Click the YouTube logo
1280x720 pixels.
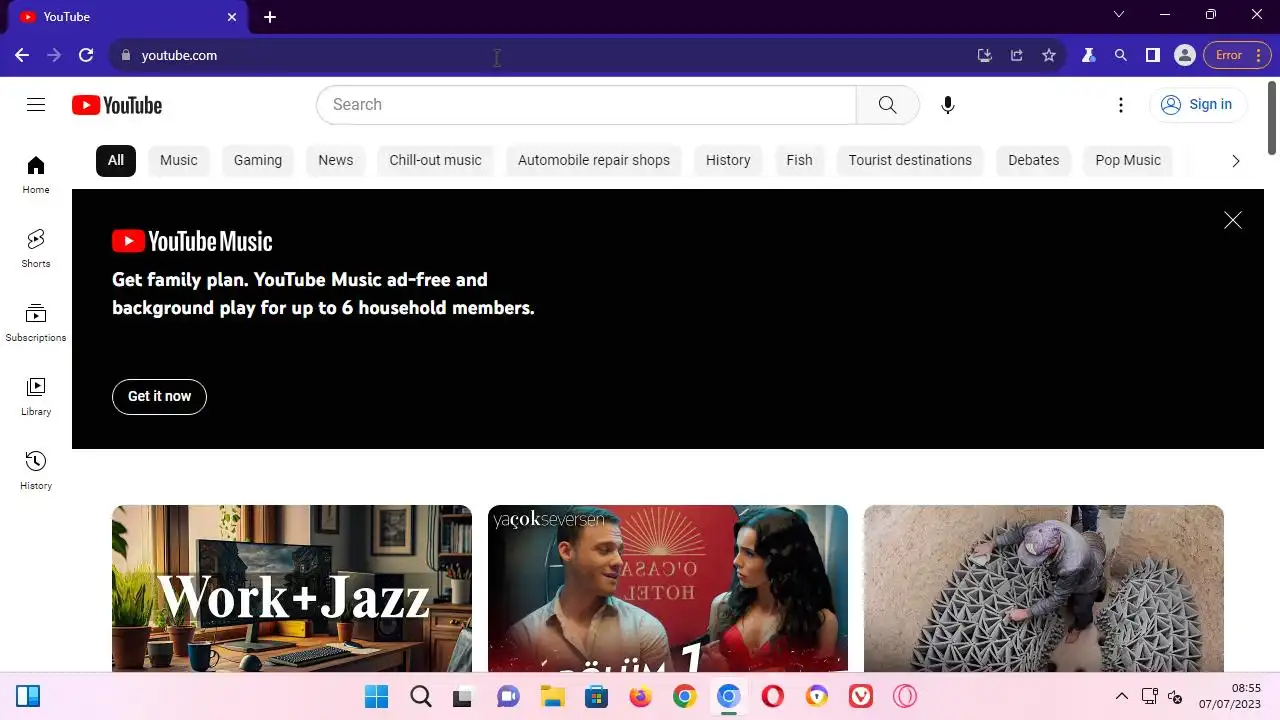click(x=117, y=105)
